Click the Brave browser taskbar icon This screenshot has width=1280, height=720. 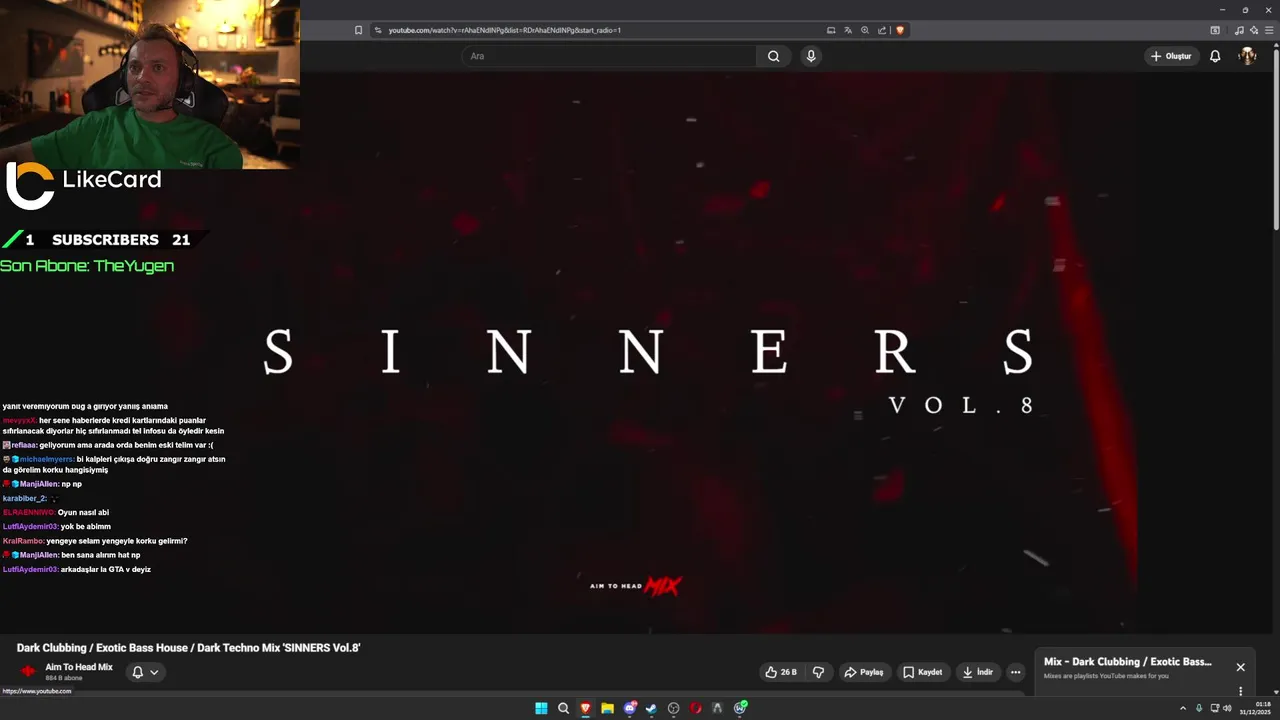585,708
